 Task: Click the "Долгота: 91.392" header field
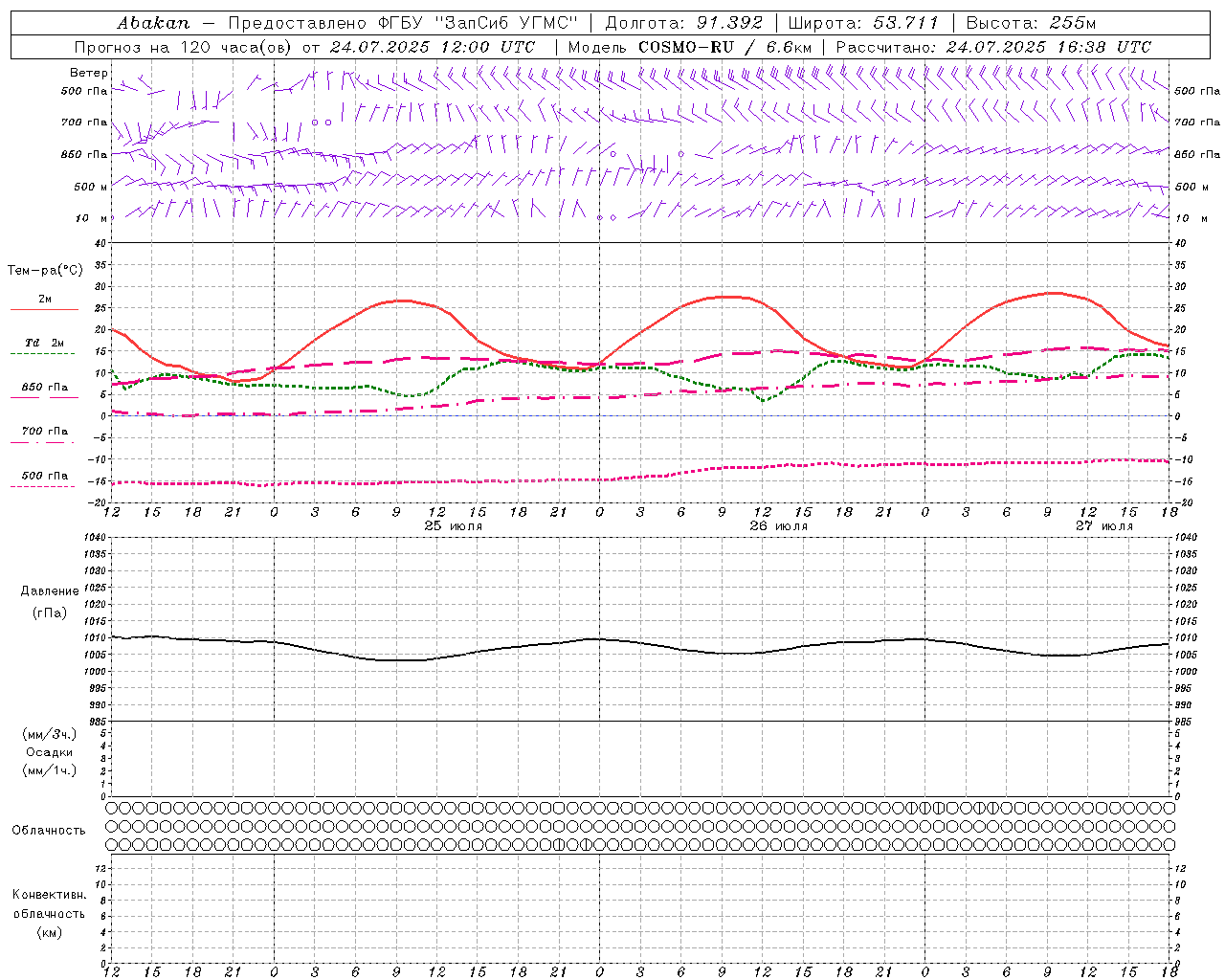[684, 23]
